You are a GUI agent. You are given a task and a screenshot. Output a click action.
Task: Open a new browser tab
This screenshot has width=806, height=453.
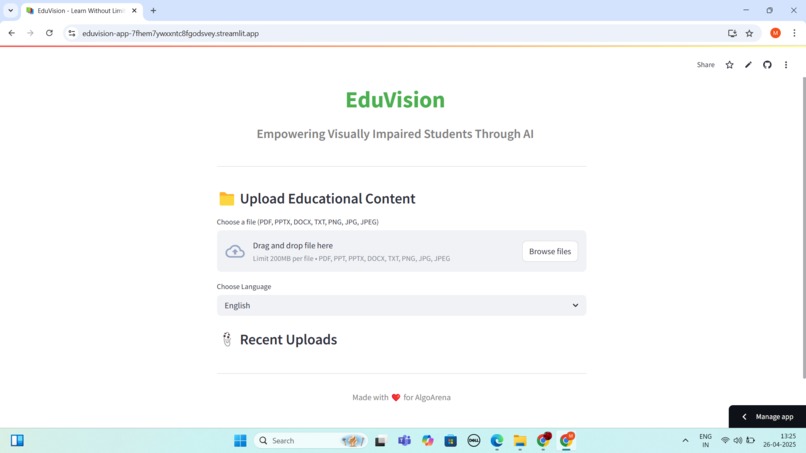pos(153,11)
